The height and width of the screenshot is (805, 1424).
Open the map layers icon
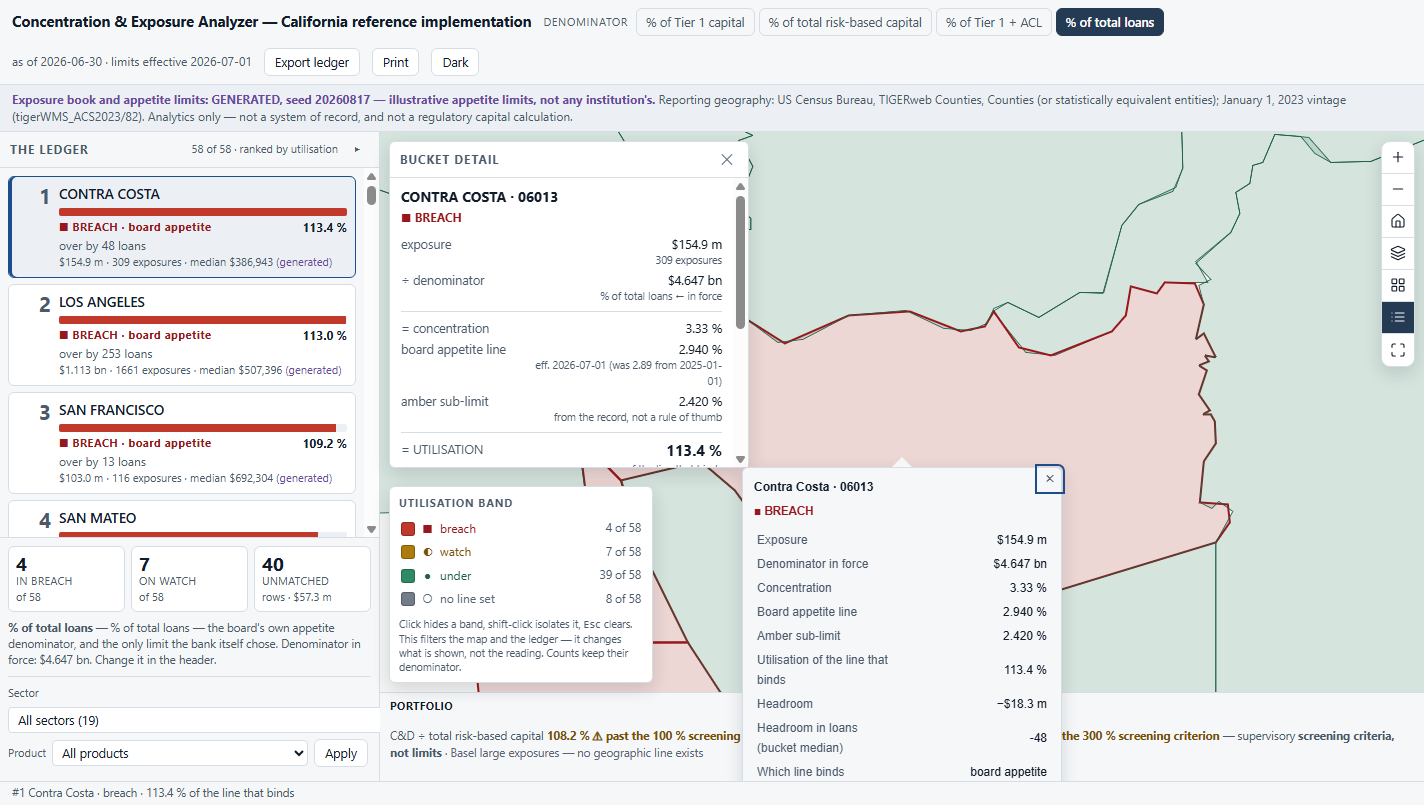(1398, 253)
